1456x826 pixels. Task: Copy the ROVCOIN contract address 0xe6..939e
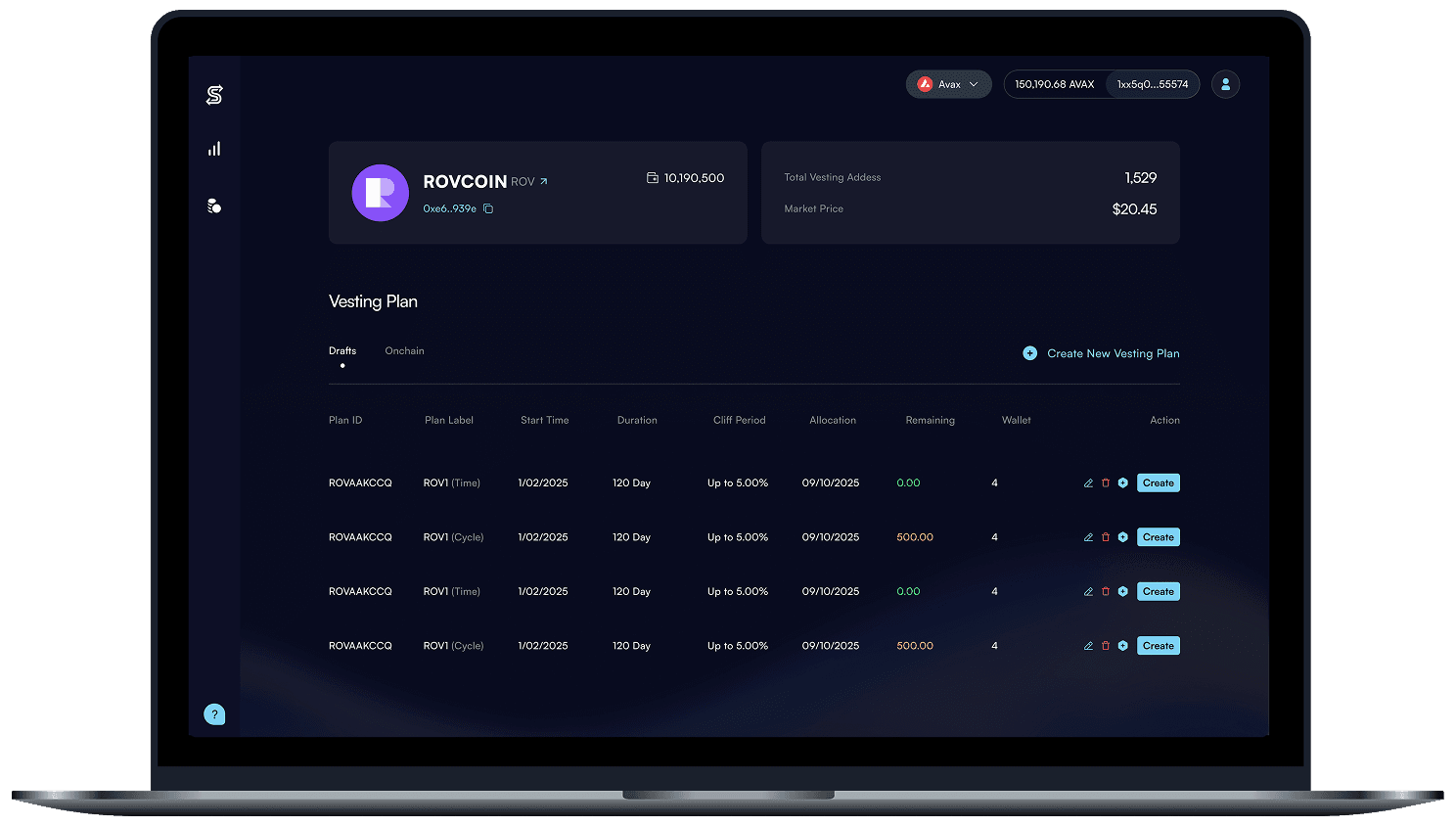pyautogui.click(x=488, y=208)
